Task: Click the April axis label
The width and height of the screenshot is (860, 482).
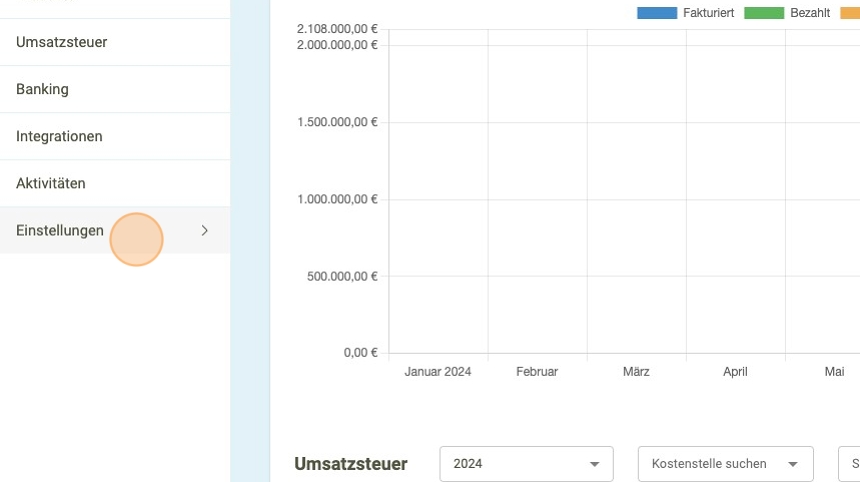Action: 735,372
